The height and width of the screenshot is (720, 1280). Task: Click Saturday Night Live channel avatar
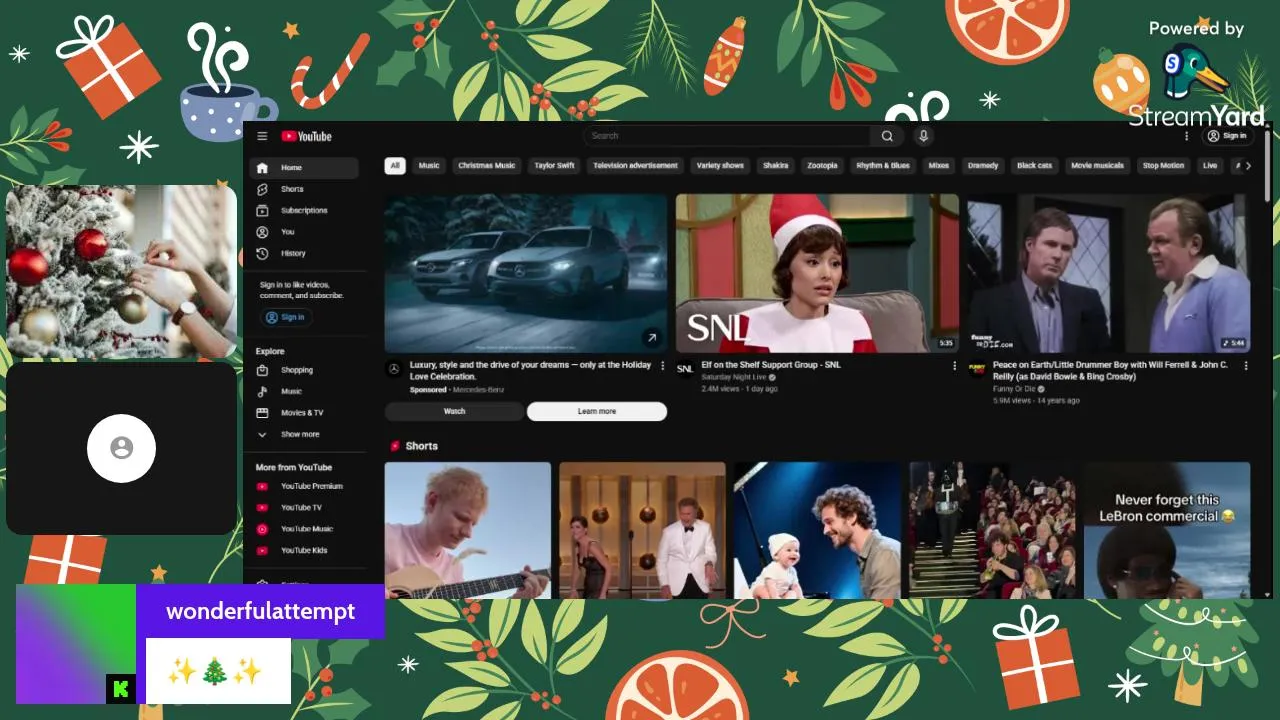685,369
